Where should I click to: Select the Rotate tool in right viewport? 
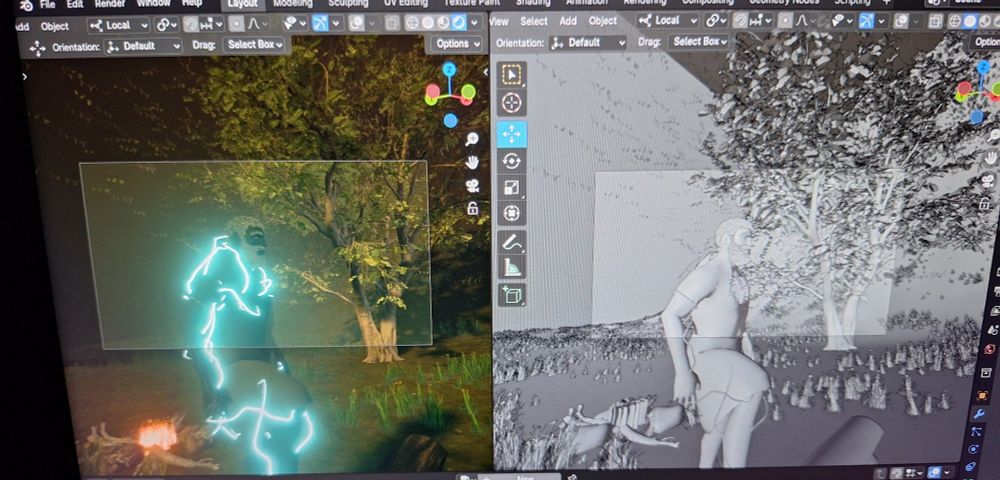[x=511, y=161]
